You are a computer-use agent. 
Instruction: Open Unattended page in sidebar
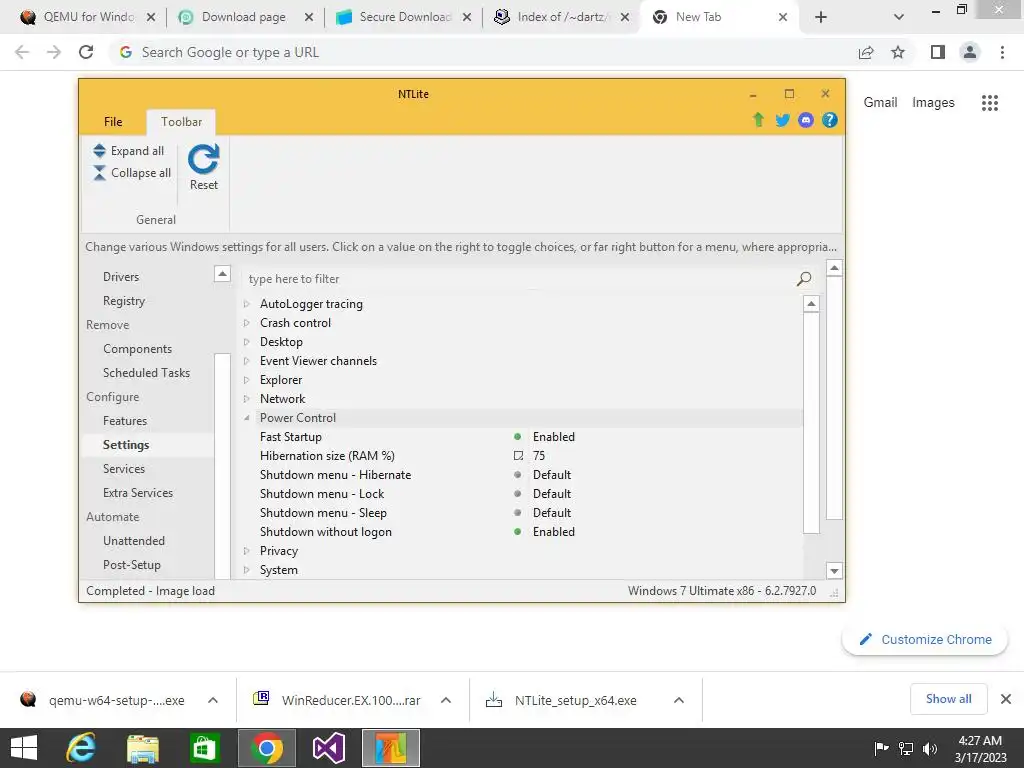tap(134, 541)
